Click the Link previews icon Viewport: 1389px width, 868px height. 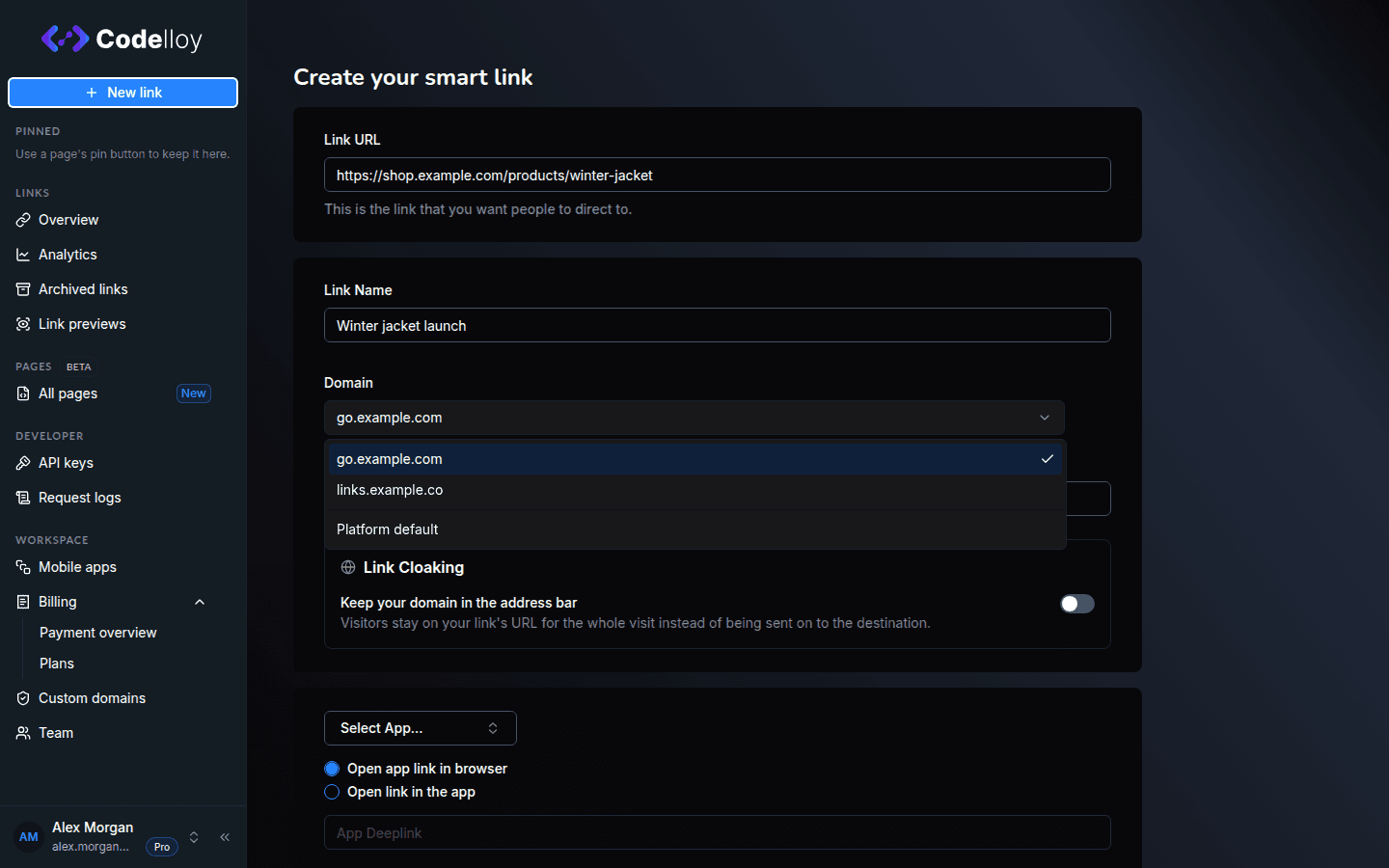click(x=23, y=324)
